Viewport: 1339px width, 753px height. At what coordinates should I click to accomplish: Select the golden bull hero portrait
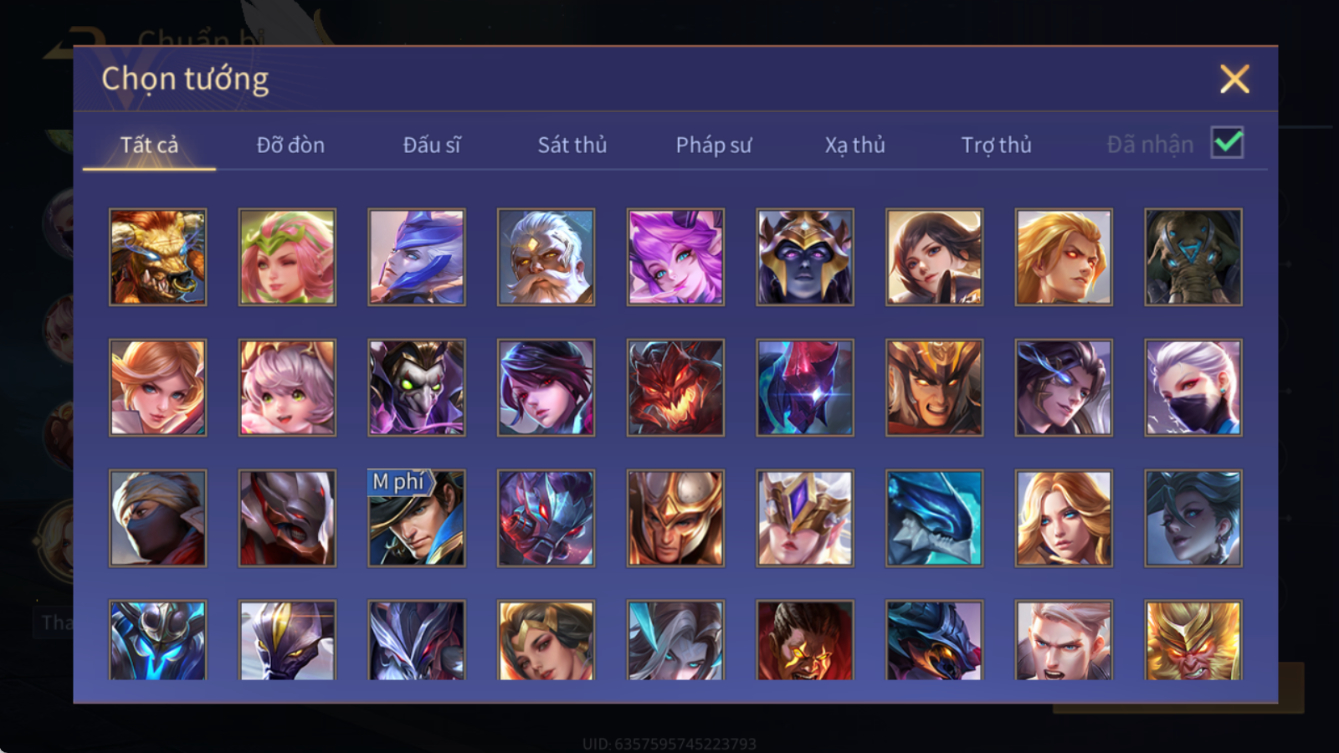(158, 257)
